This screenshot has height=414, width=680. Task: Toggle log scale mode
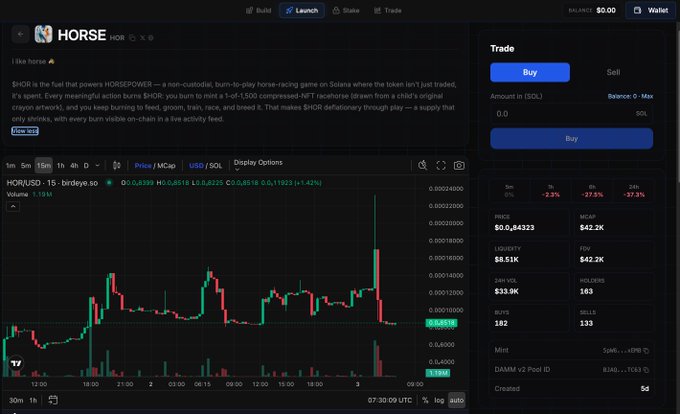[x=439, y=400]
